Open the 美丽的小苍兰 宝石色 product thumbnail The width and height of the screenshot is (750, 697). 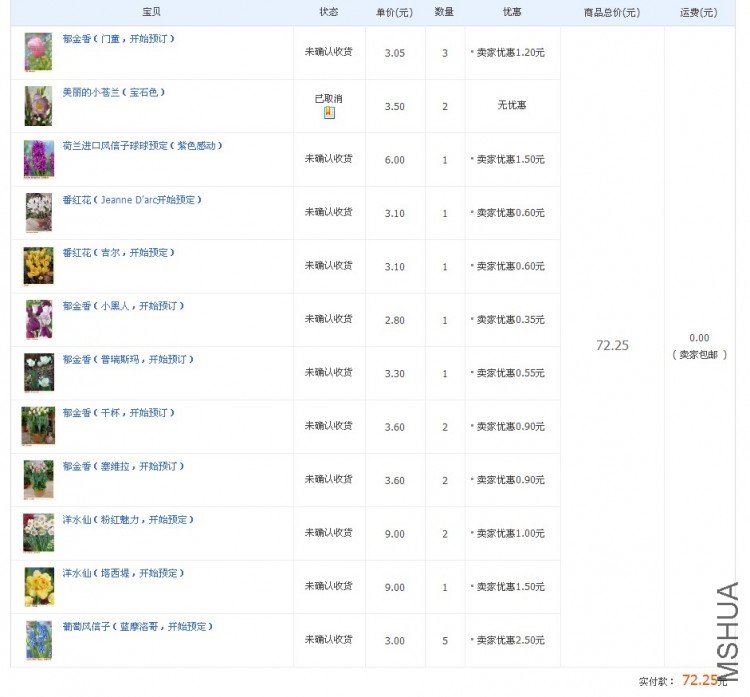[x=38, y=106]
